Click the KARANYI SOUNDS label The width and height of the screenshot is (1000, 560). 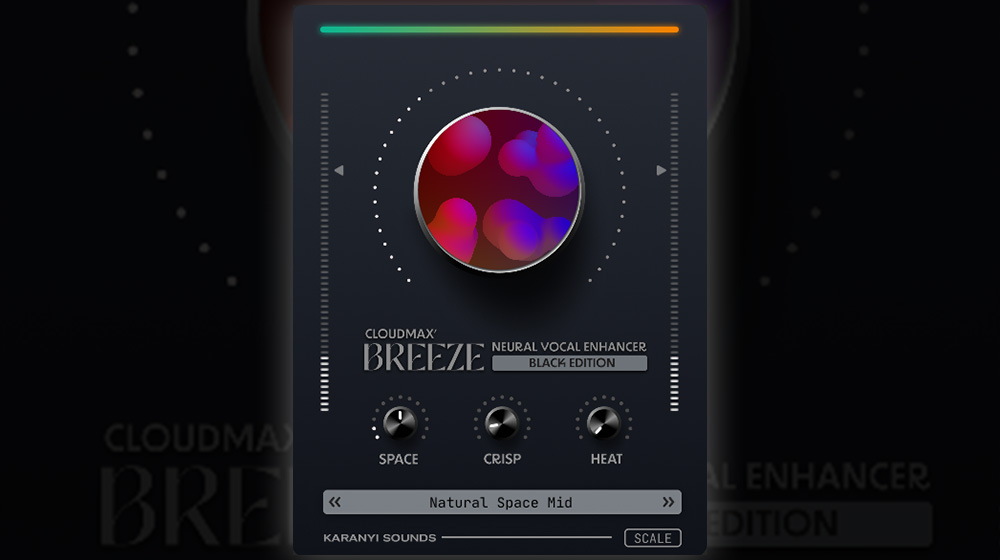click(379, 538)
